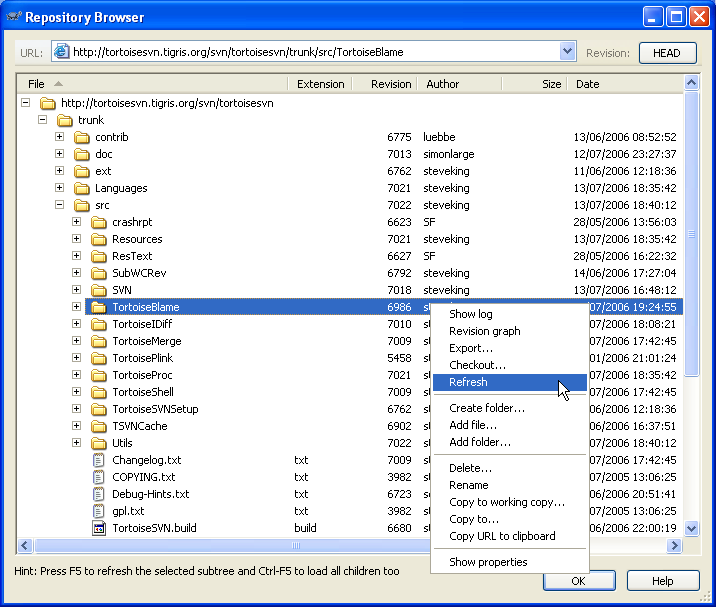Click the vertical scrollbar up arrow

tap(691, 83)
